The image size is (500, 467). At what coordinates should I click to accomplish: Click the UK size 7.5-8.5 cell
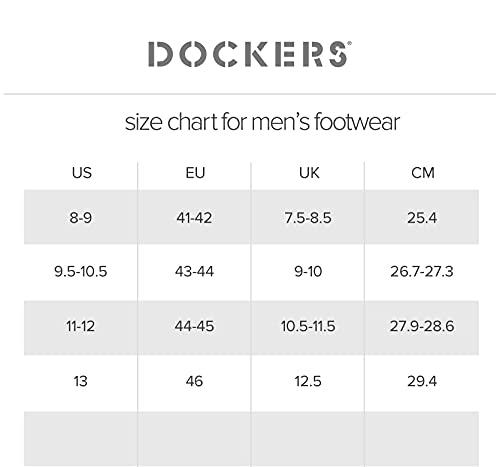[308, 217]
